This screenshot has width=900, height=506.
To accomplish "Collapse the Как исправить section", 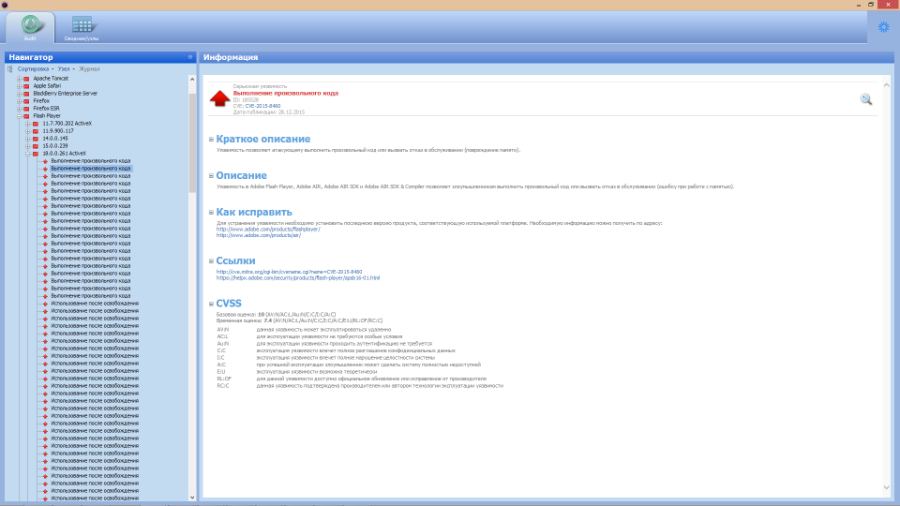I will [211, 213].
